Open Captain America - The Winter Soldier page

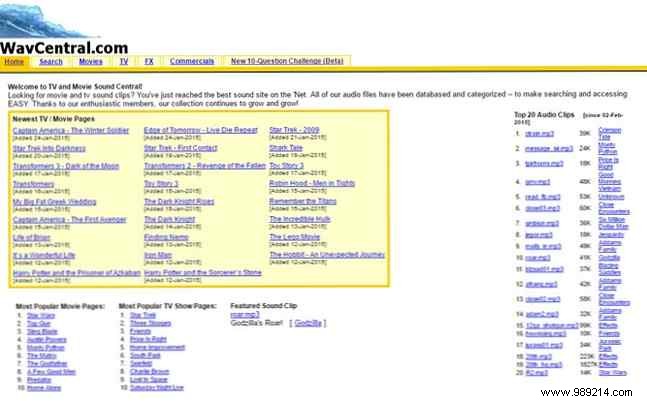[71, 130]
